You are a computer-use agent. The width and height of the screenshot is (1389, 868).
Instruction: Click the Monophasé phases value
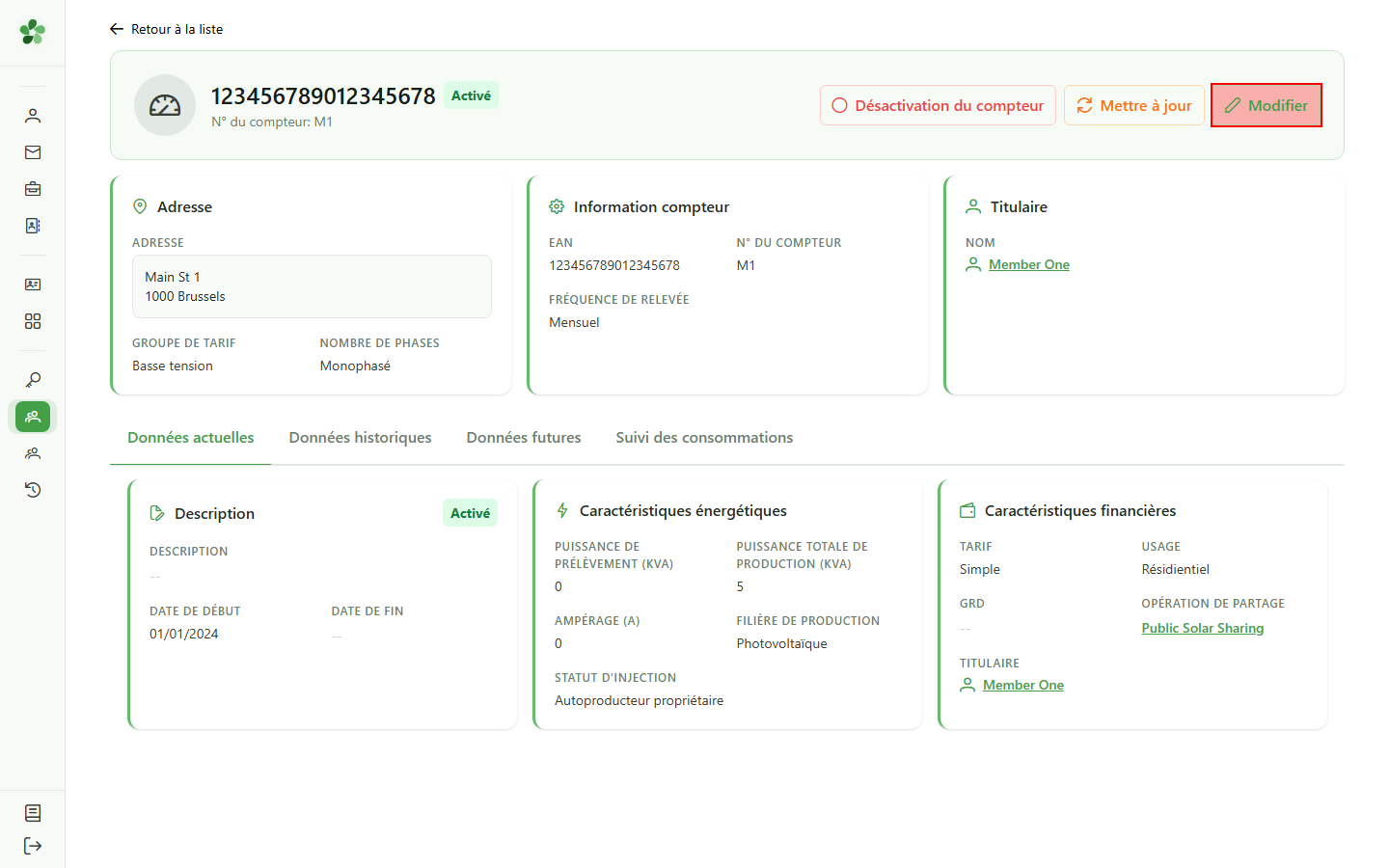(355, 366)
